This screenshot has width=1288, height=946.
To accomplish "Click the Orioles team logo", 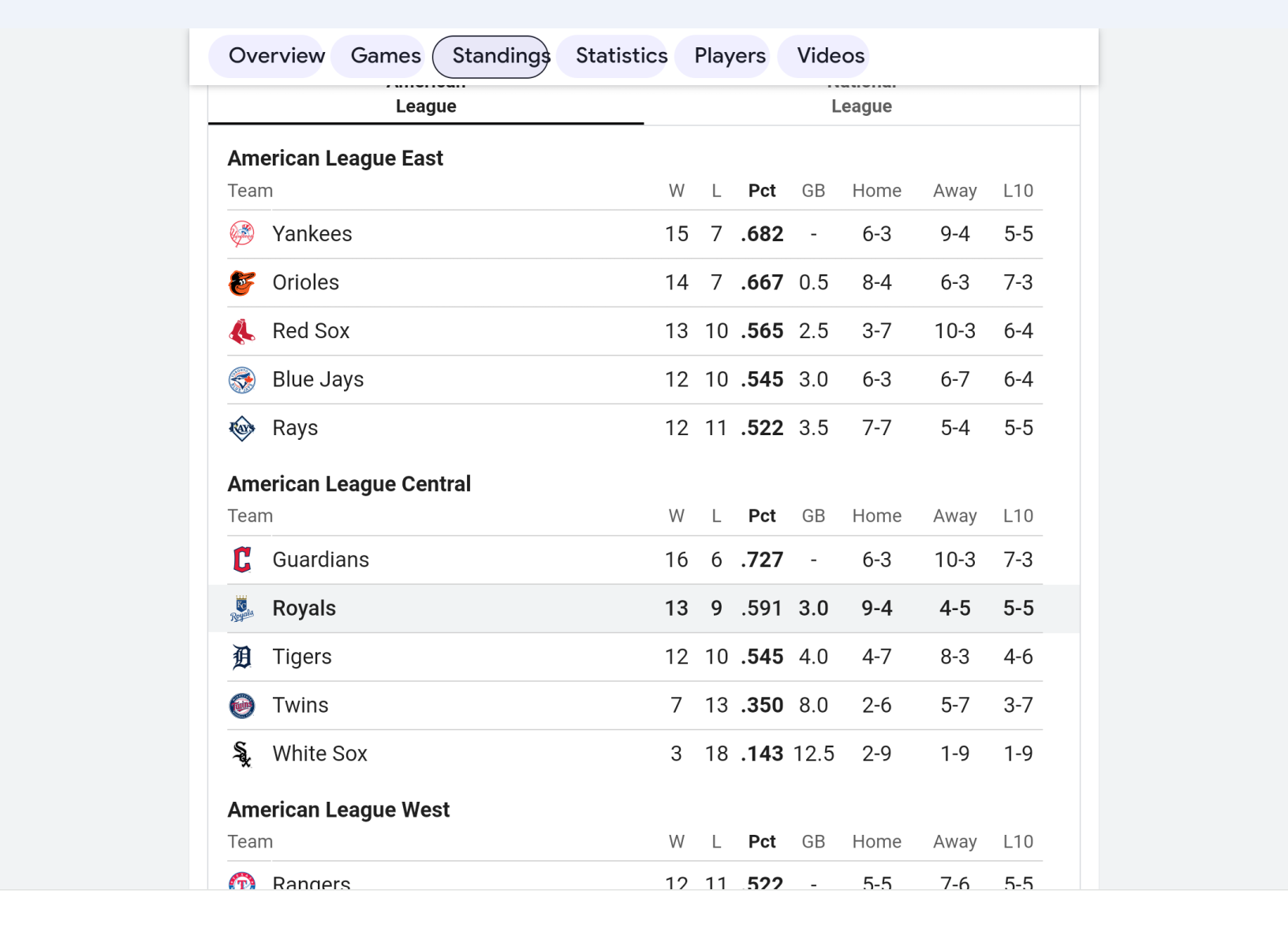I will (x=242, y=283).
